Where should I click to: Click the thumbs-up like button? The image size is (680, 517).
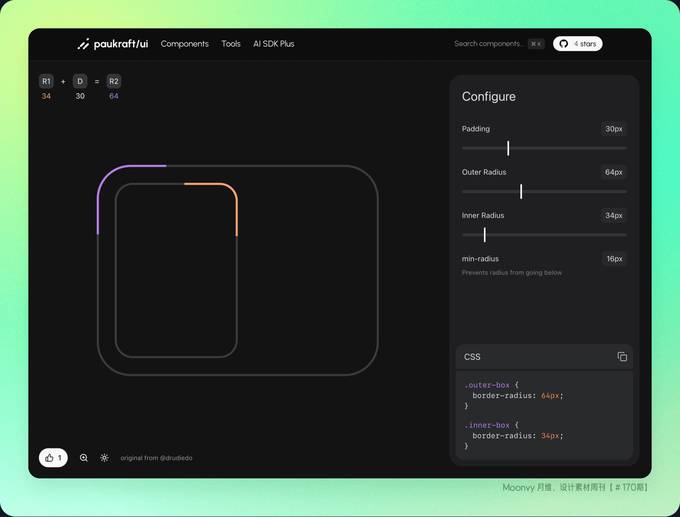[53, 458]
